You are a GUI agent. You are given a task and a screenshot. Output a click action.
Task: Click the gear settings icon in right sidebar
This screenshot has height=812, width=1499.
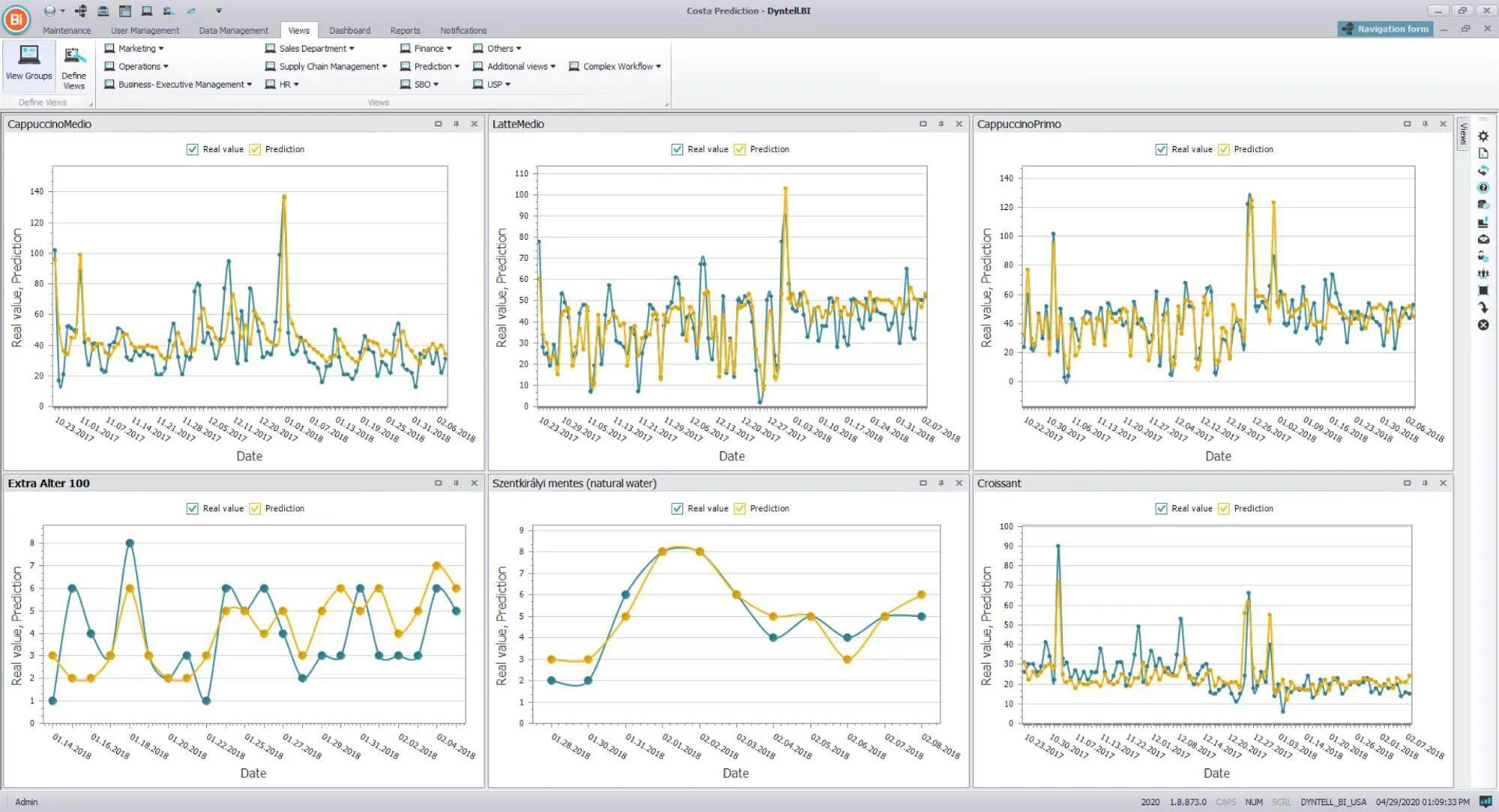1483,136
